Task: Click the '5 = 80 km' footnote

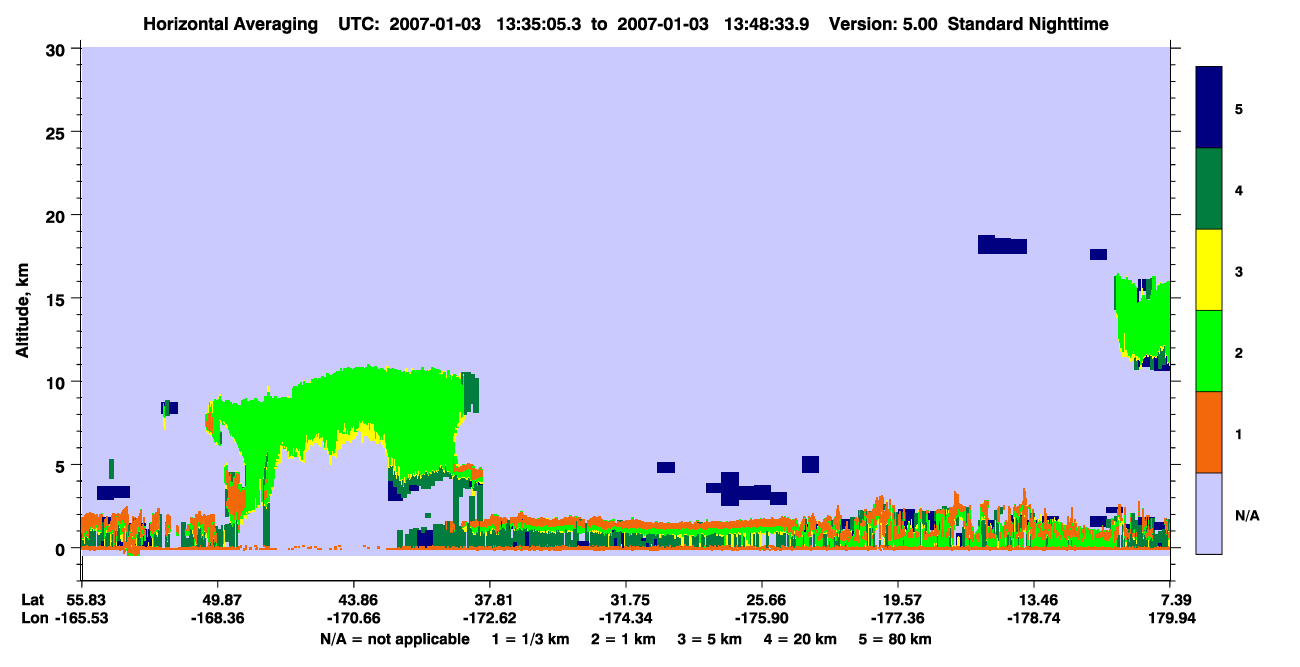Action: pos(897,639)
